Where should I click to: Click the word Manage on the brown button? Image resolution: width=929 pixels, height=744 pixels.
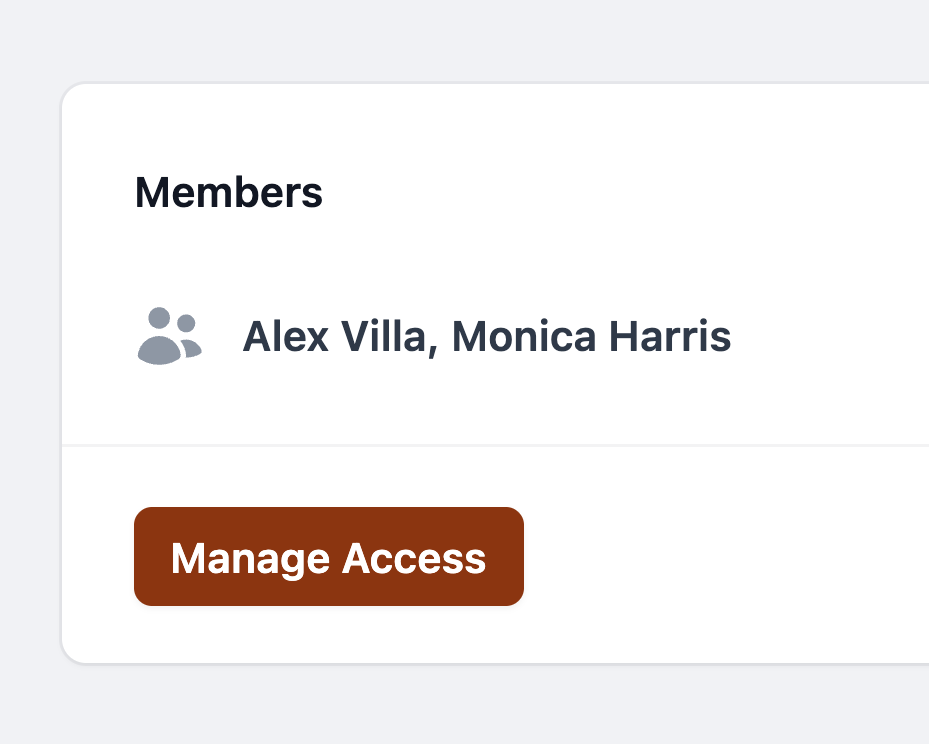point(250,559)
